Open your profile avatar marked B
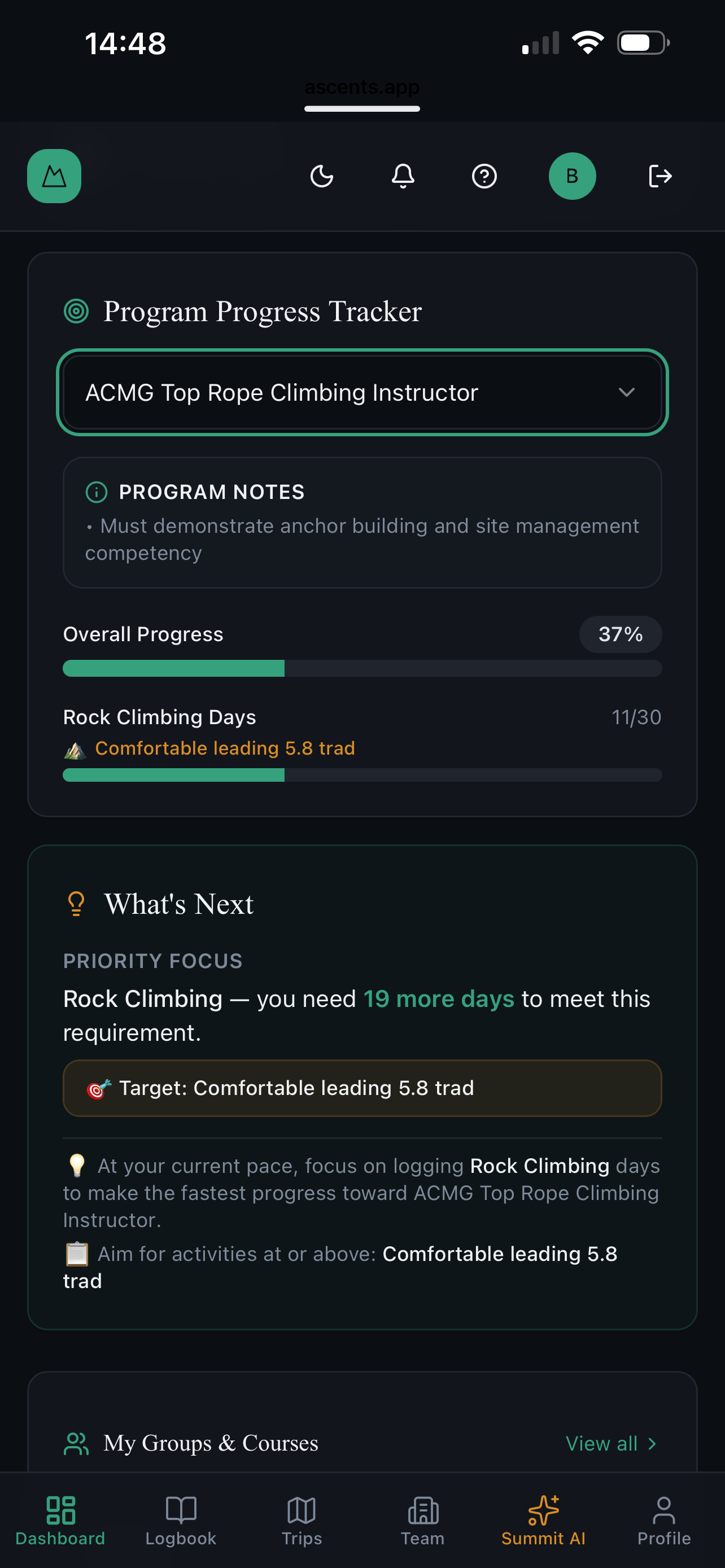725x1568 pixels. [571, 176]
